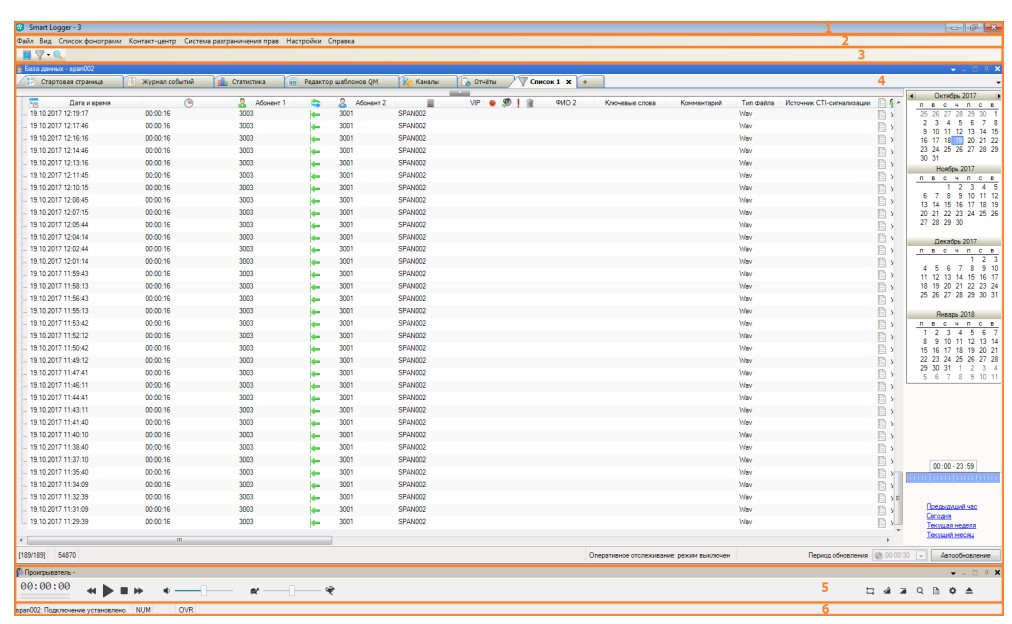This screenshot has width=1012, height=624.
Task: Click the save icon in top toolbar
Action: 26,53
